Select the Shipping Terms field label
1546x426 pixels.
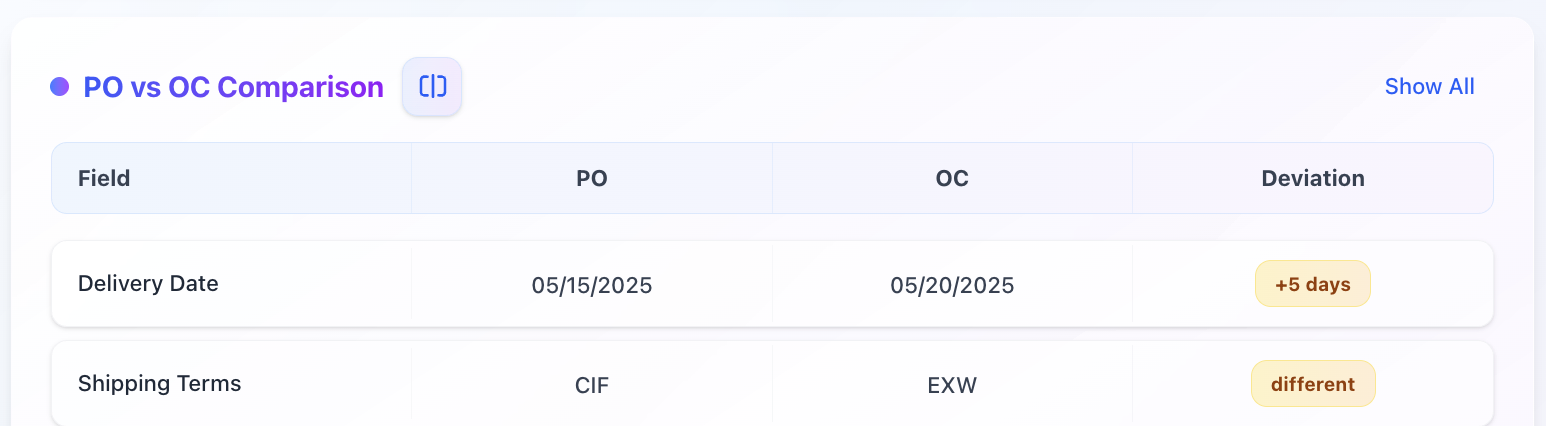[160, 384]
